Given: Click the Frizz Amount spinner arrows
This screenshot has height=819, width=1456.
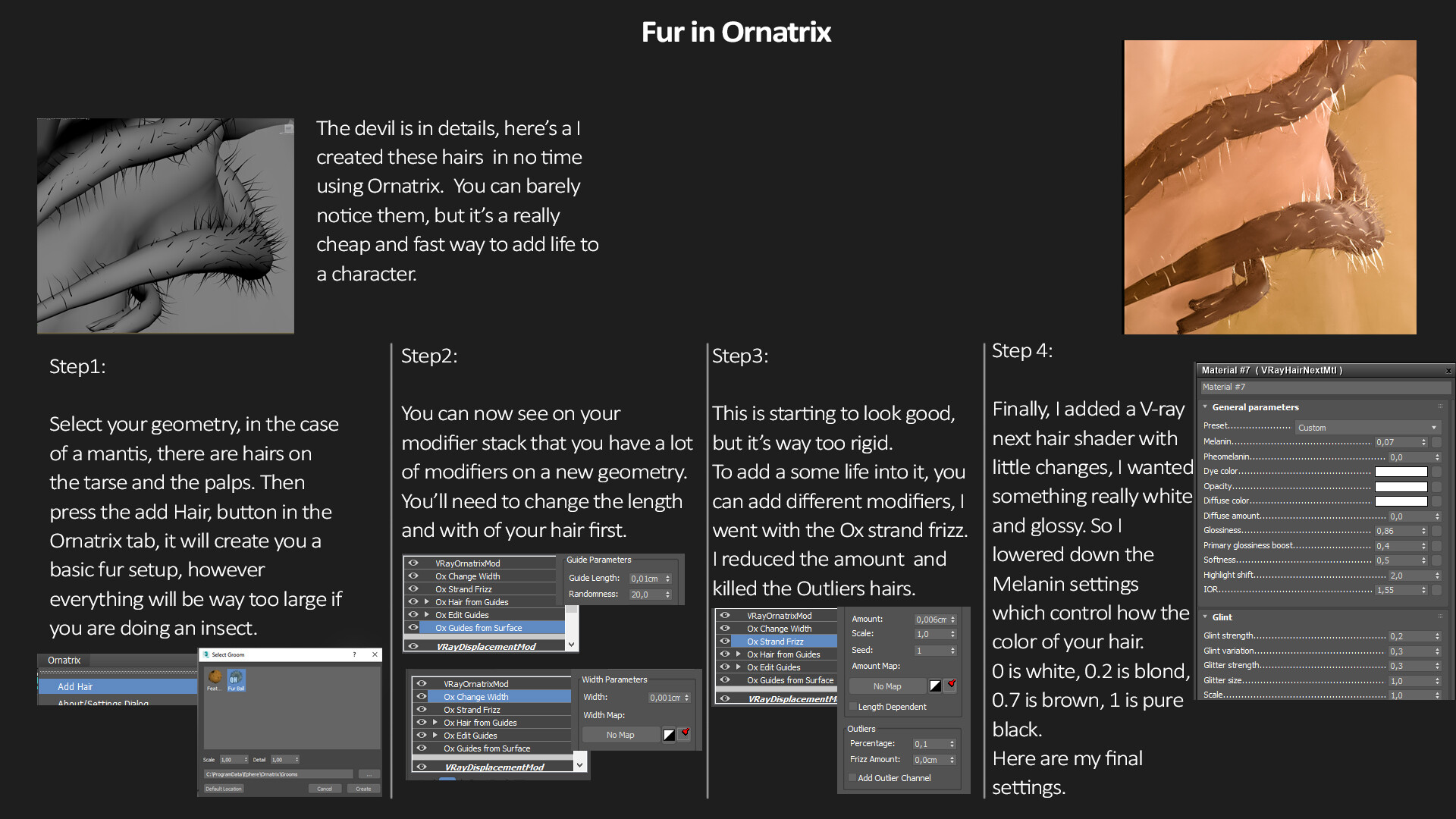Looking at the screenshot, I should coord(952,760).
